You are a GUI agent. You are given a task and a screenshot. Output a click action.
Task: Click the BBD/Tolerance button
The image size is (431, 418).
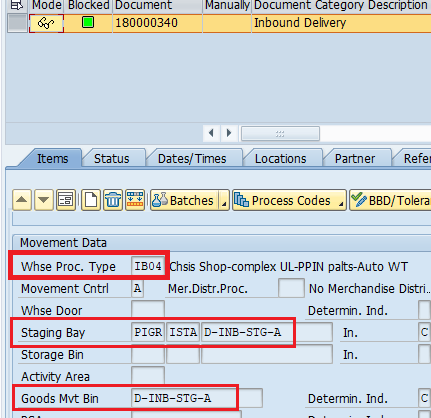[x=390, y=200]
